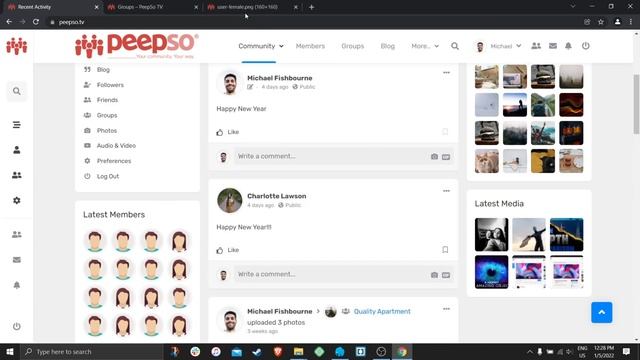640x360 pixels.
Task: Bookmark this page star icon
Action: tap(601, 22)
